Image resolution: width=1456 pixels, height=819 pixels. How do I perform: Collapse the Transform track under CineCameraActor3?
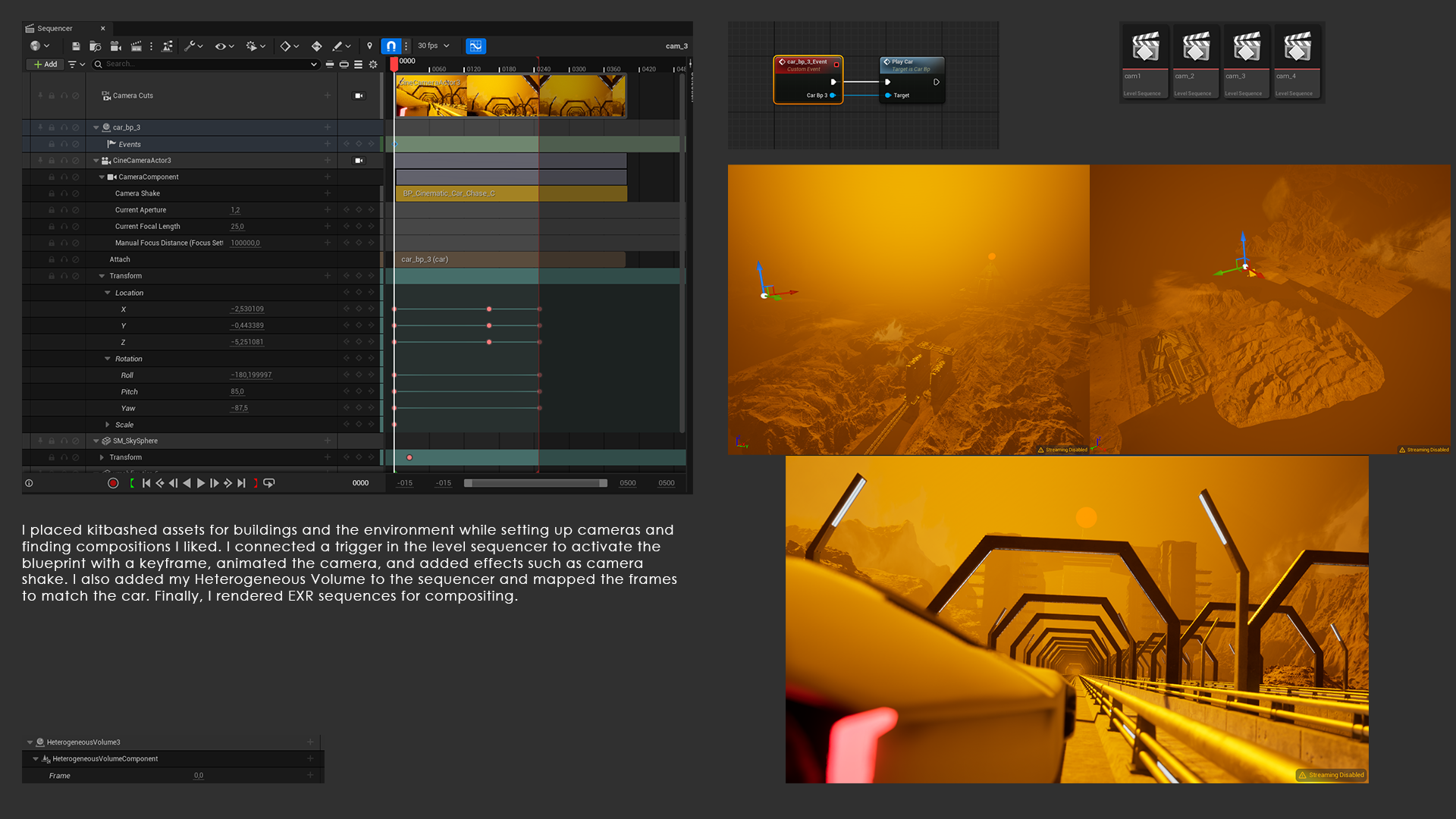point(102,276)
